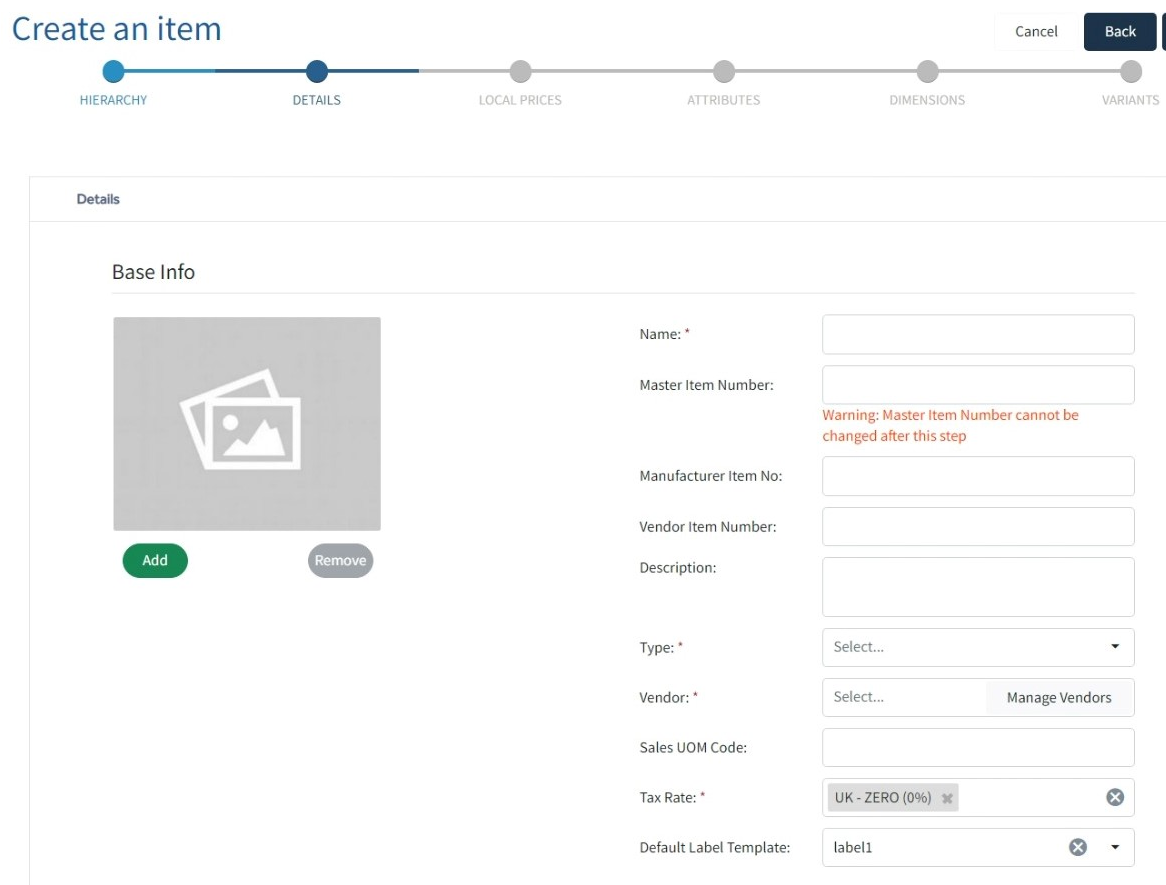This screenshot has width=1166, height=885.
Task: Jump to the Attributes step
Action: click(724, 71)
